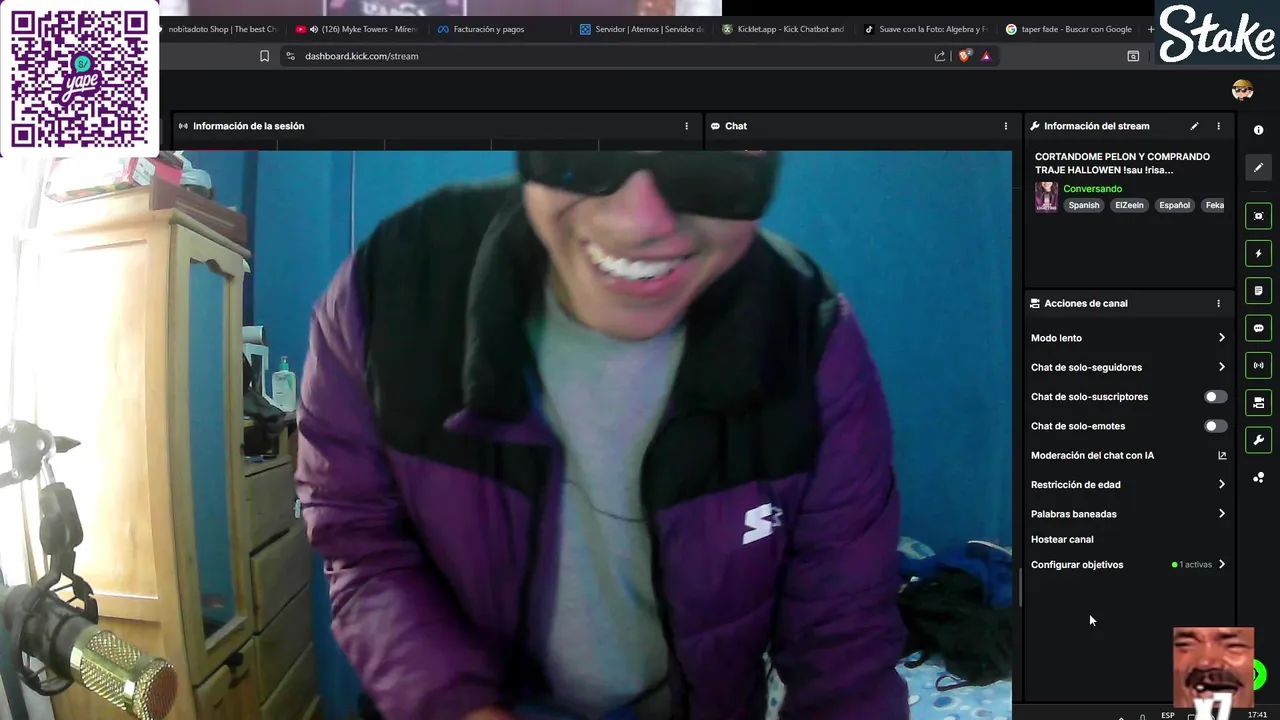The width and height of the screenshot is (1280, 720).
Task: Click the 1 activas goals indicator
Action: [x=1192, y=565]
